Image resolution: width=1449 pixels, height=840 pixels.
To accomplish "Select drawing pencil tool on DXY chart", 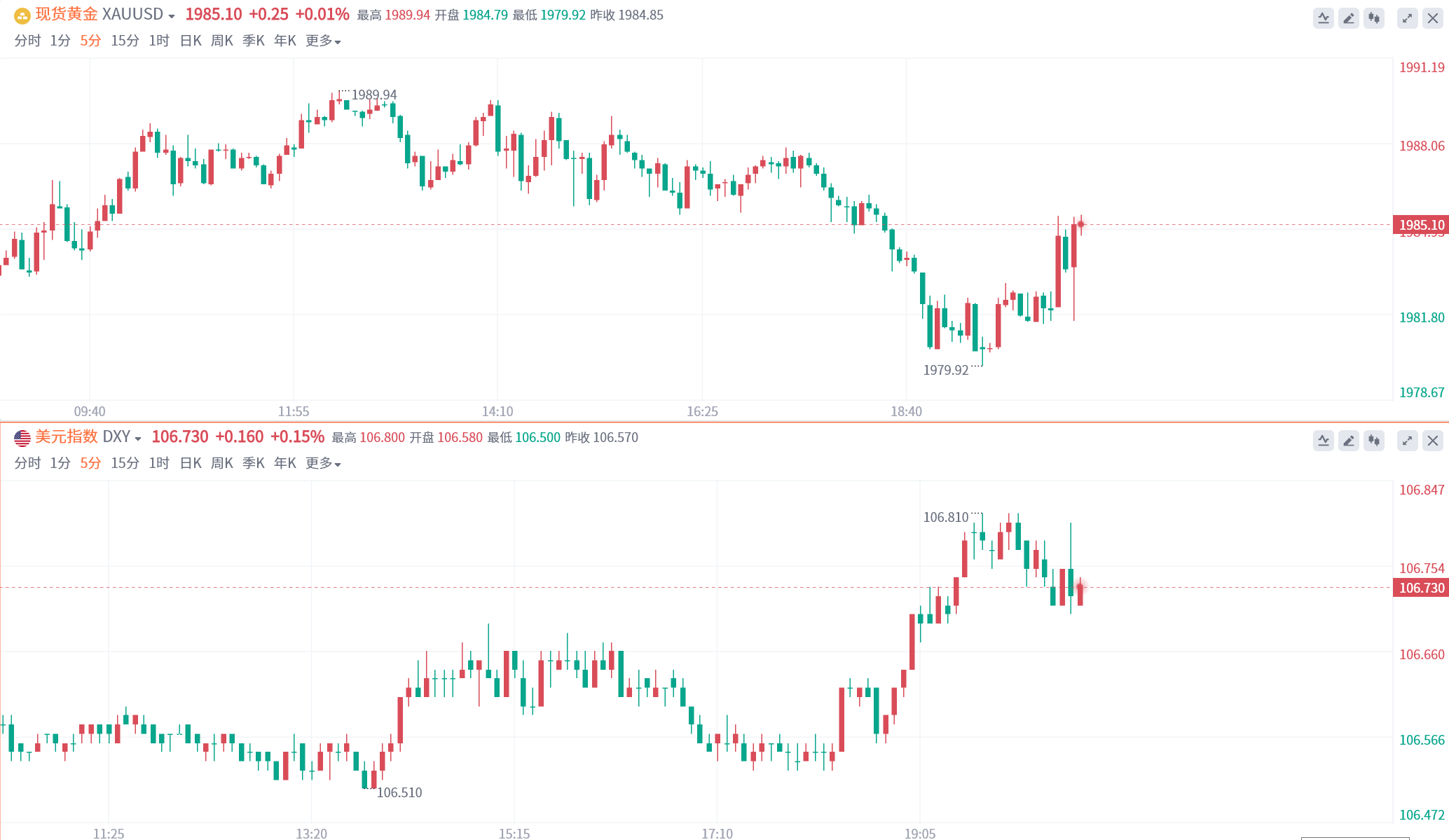I will [x=1348, y=441].
